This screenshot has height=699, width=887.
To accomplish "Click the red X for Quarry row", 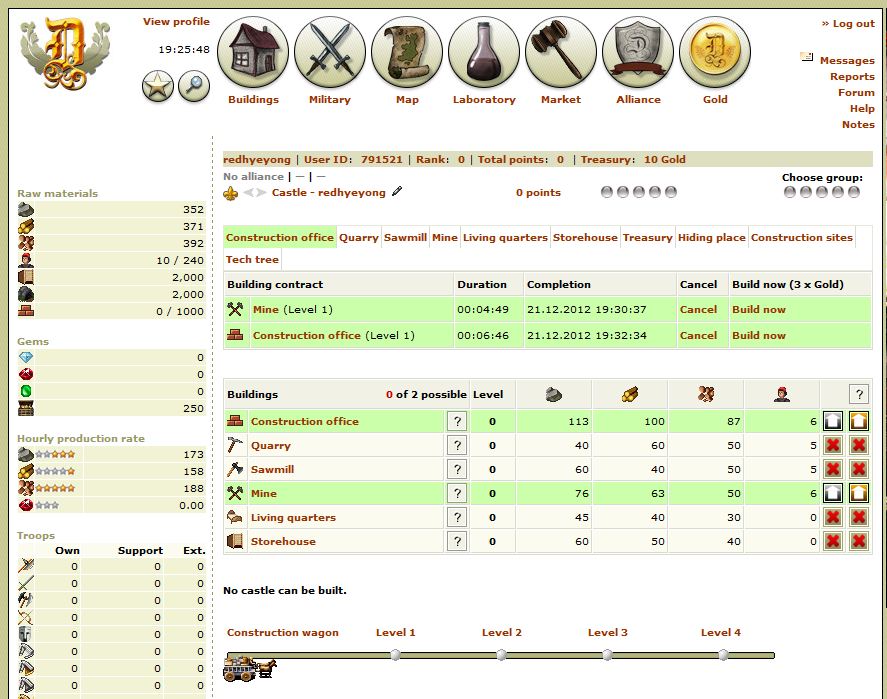I will (833, 445).
